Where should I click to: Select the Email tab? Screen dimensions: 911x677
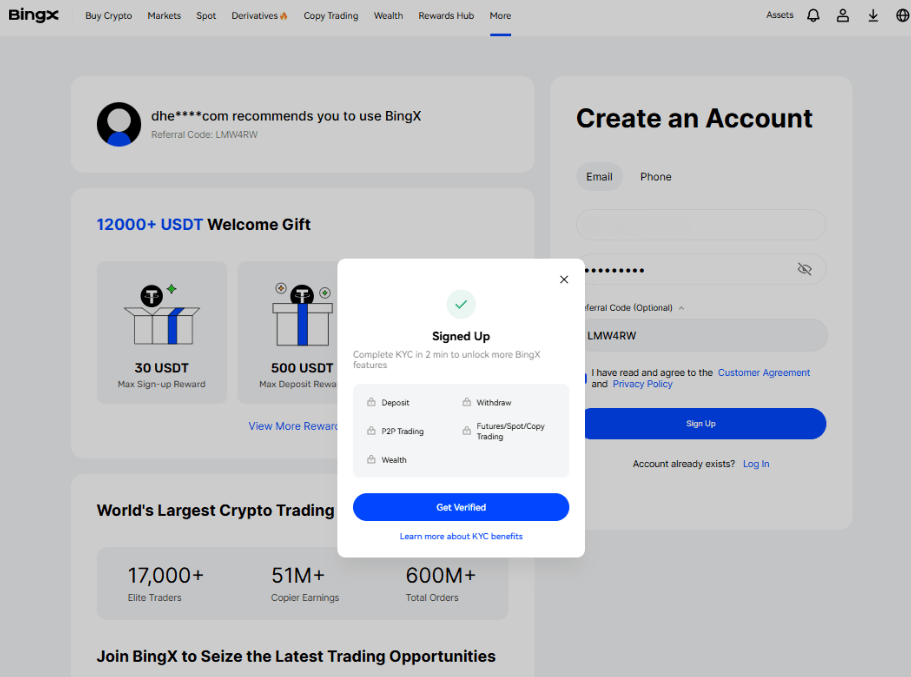tap(599, 177)
